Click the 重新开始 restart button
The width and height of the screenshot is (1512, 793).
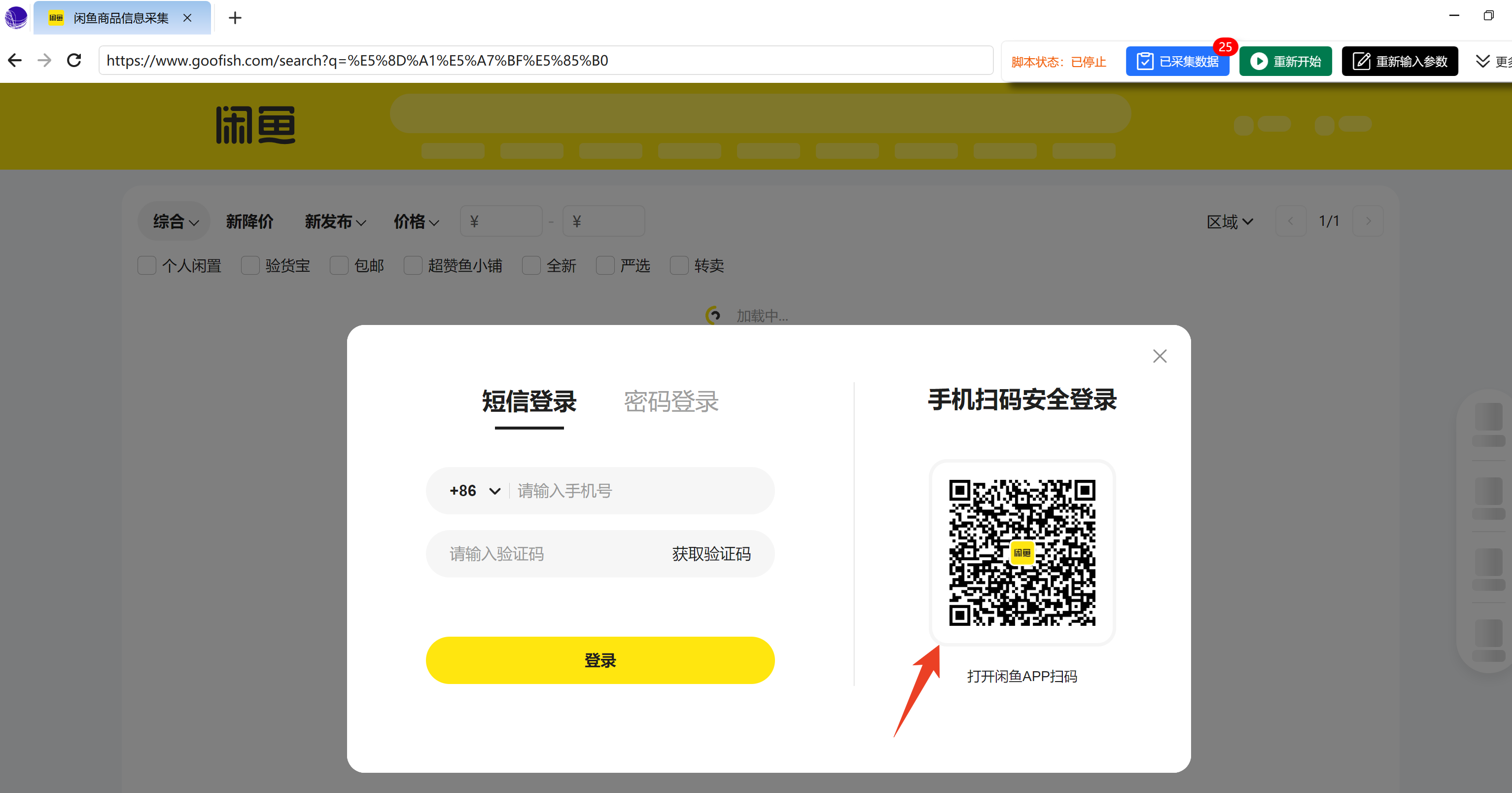coord(1285,61)
